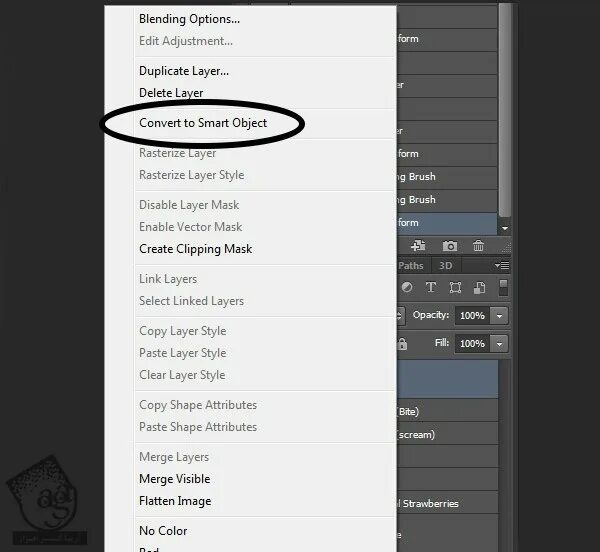Click the highlighted selected layer row

pyautogui.click(x=448, y=379)
